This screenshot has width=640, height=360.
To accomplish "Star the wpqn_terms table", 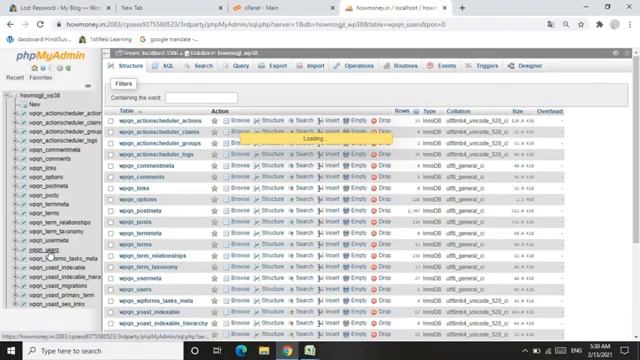I will [214, 244].
